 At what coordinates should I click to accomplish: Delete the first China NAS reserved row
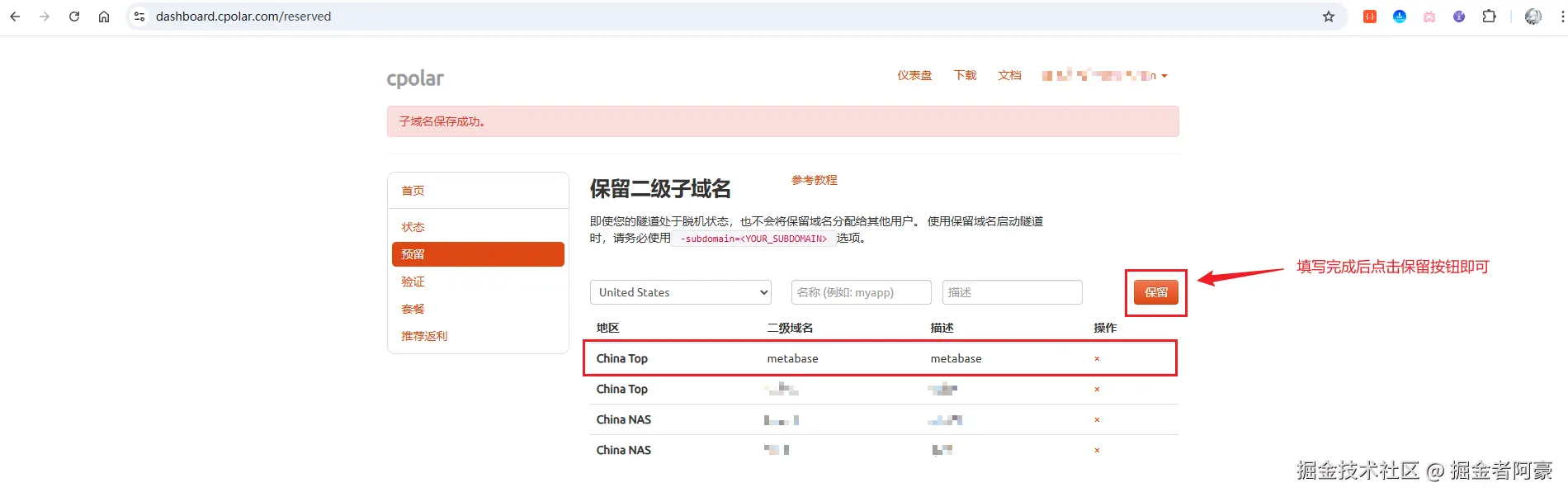click(x=1097, y=419)
